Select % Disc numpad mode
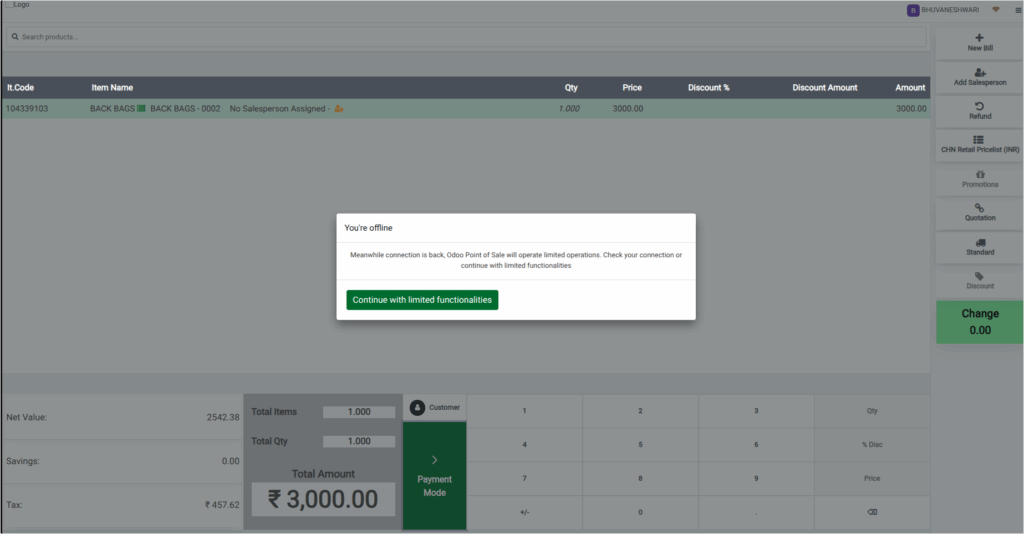The height and width of the screenshot is (534, 1024). [x=872, y=445]
